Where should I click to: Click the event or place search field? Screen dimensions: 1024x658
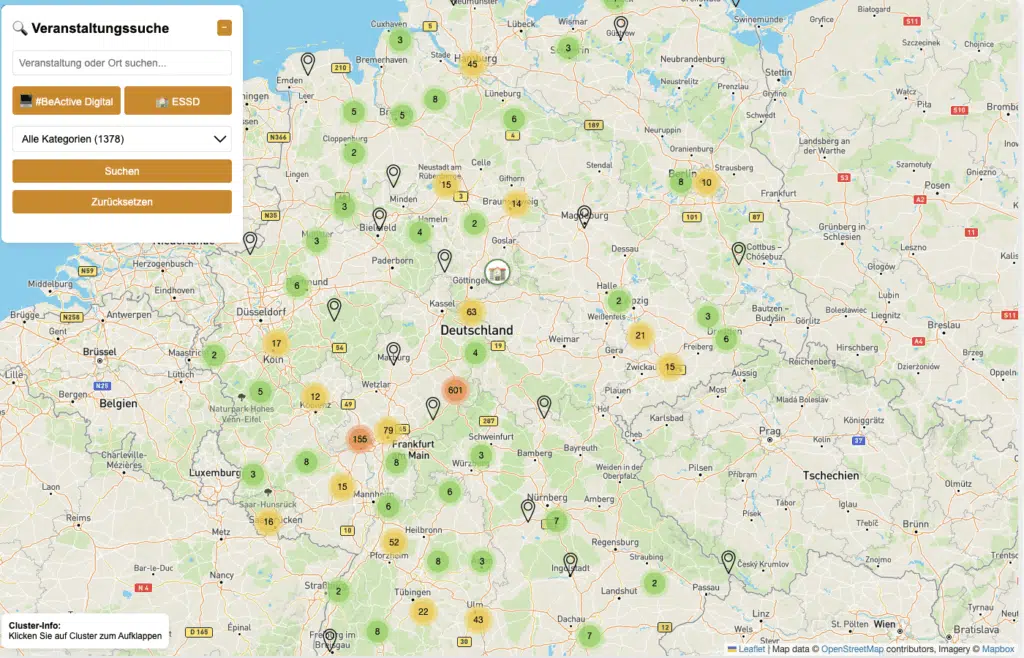point(122,63)
